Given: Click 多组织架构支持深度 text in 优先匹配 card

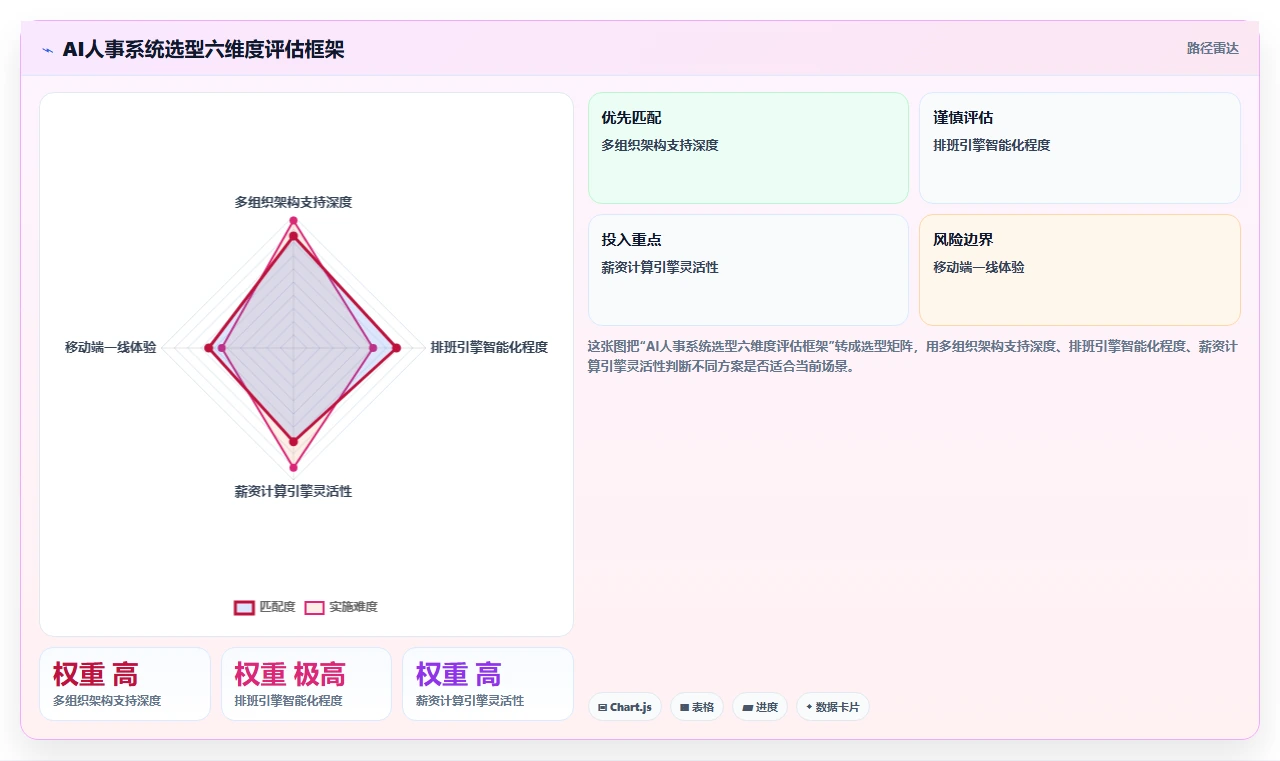Looking at the screenshot, I should [x=660, y=145].
